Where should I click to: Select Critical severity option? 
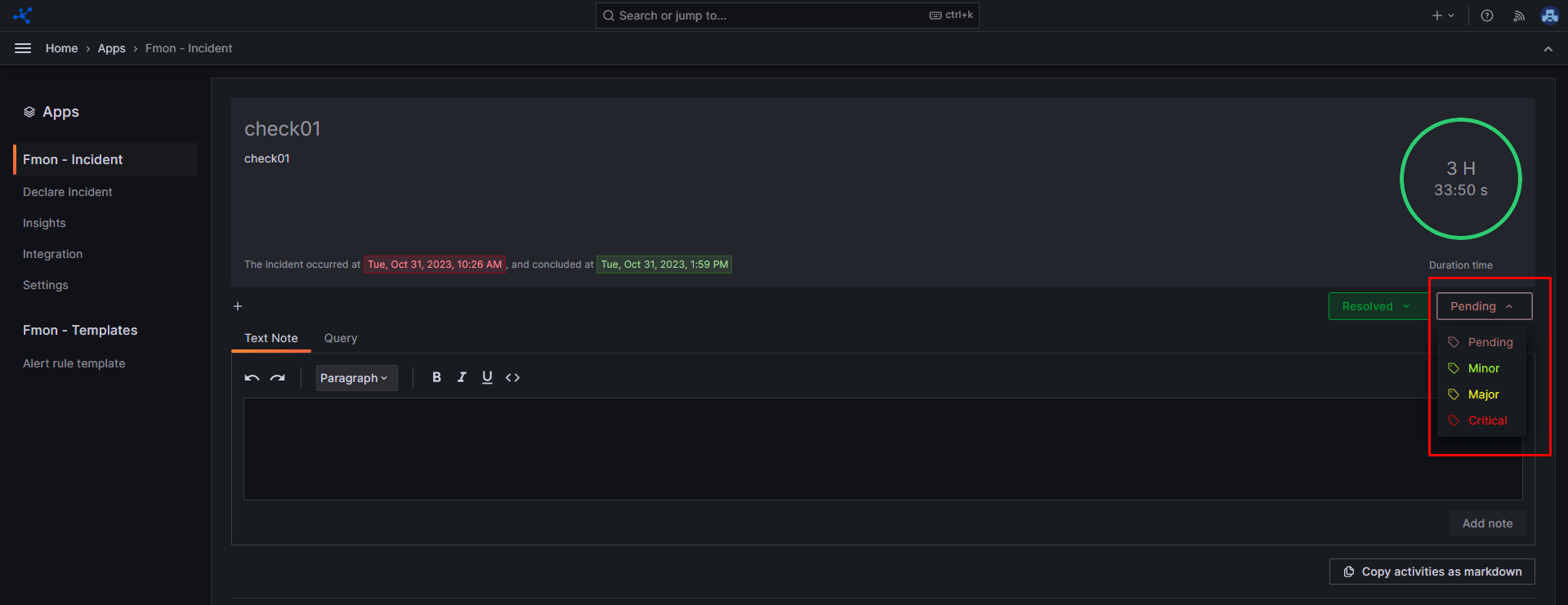[x=1487, y=420]
